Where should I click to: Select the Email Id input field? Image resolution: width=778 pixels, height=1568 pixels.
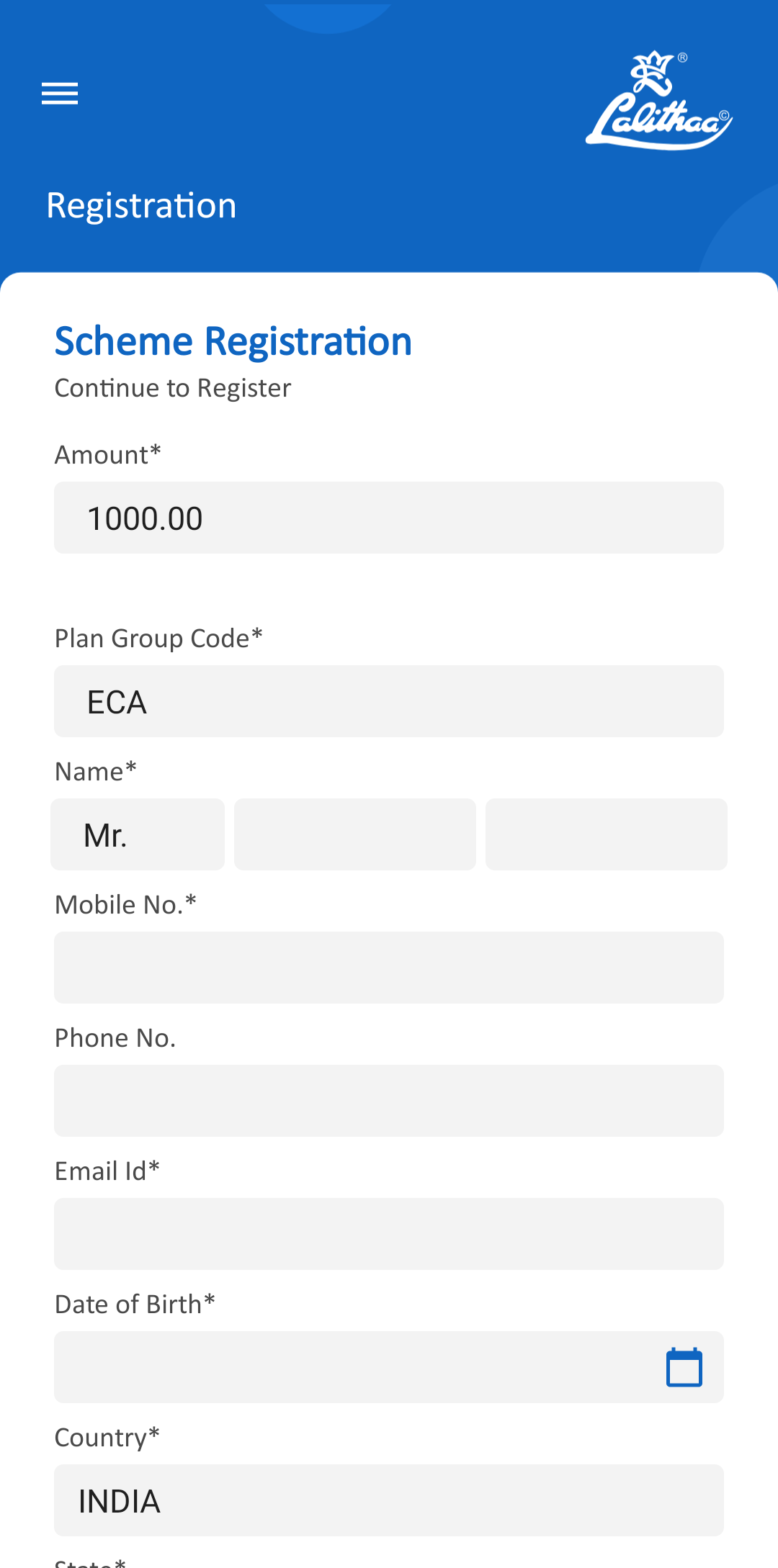(x=389, y=1234)
